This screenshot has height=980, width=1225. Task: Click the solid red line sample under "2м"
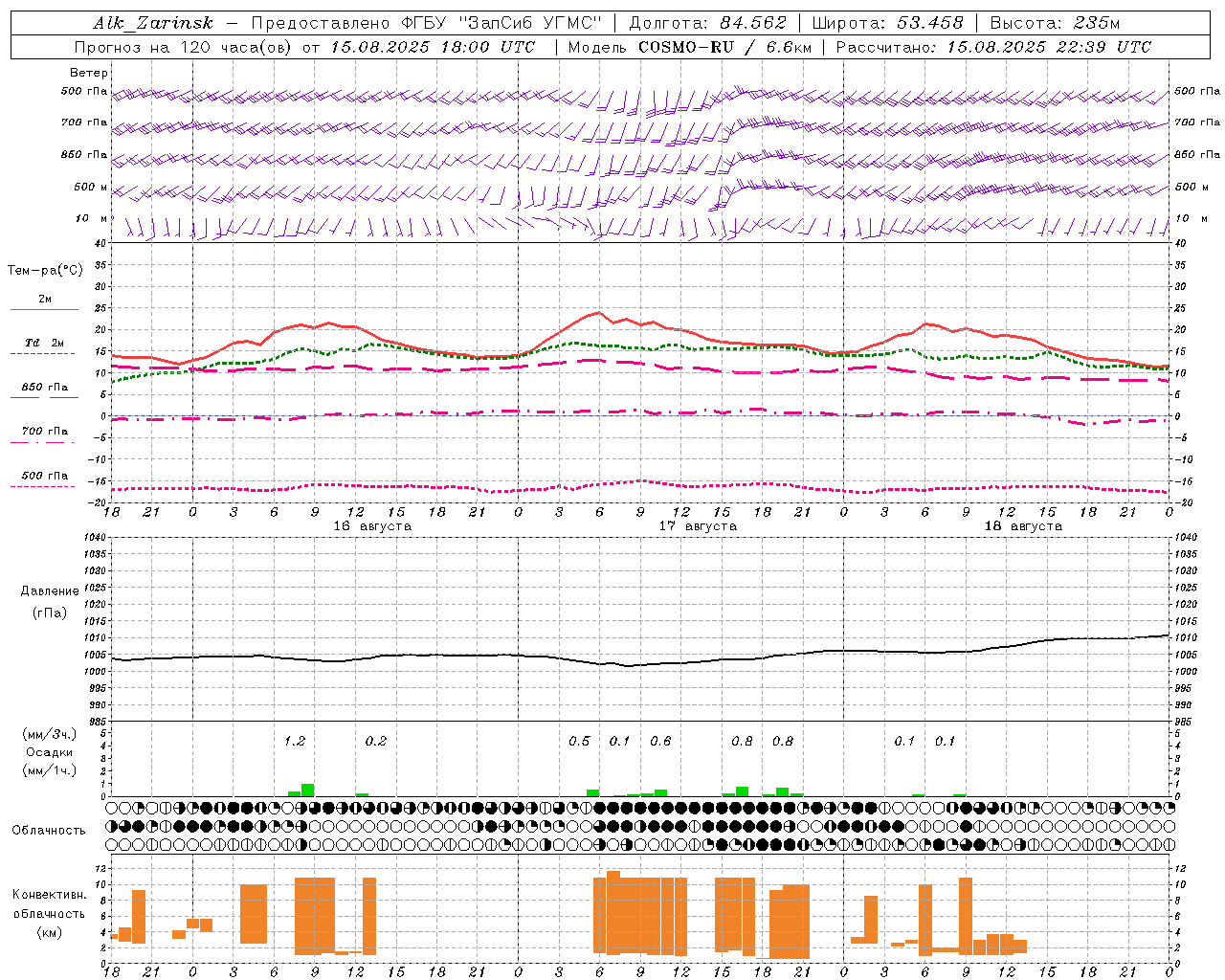[44, 309]
